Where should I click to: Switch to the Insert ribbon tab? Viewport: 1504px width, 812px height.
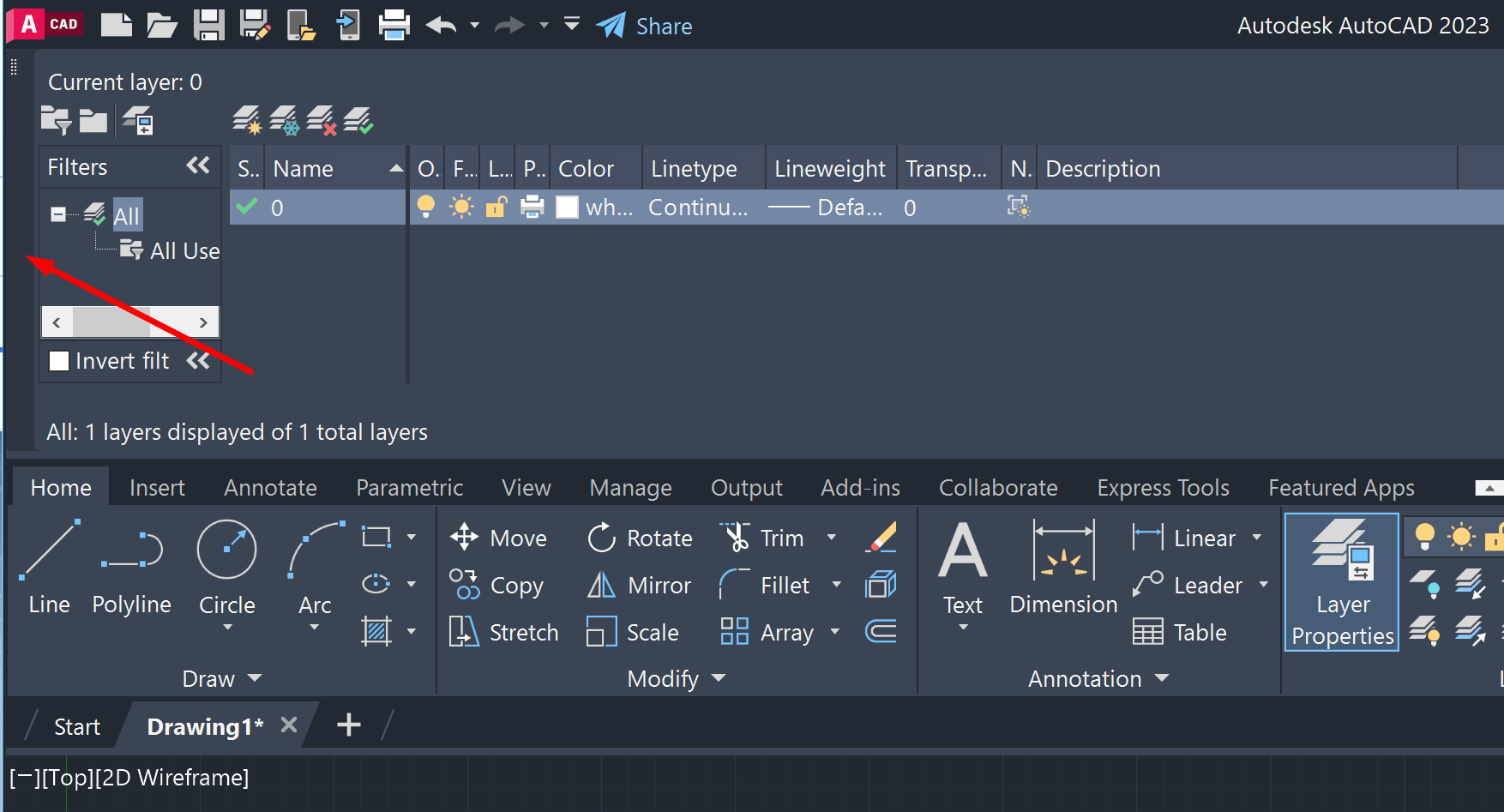(x=157, y=487)
